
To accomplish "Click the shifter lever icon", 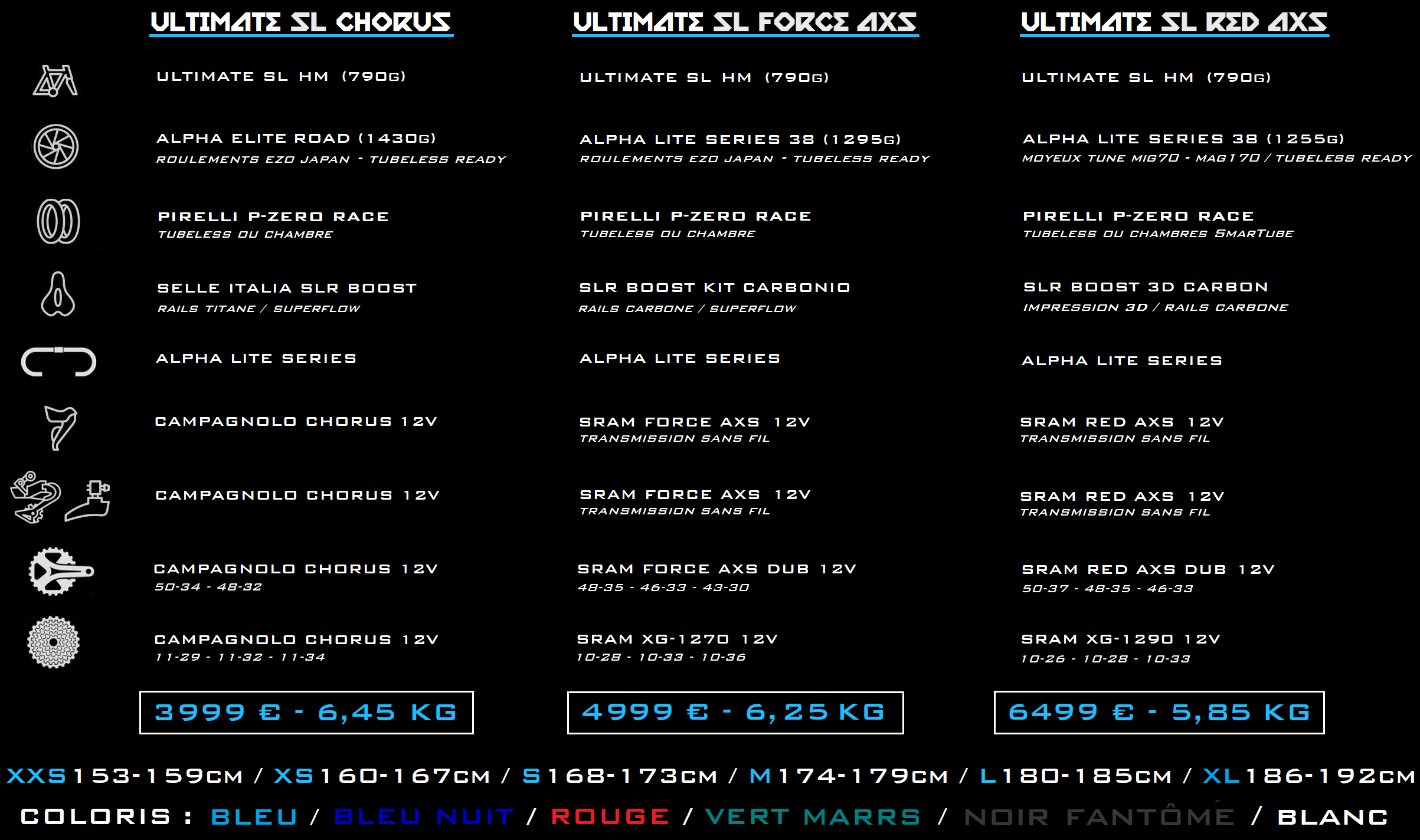I will pyautogui.click(x=61, y=428).
